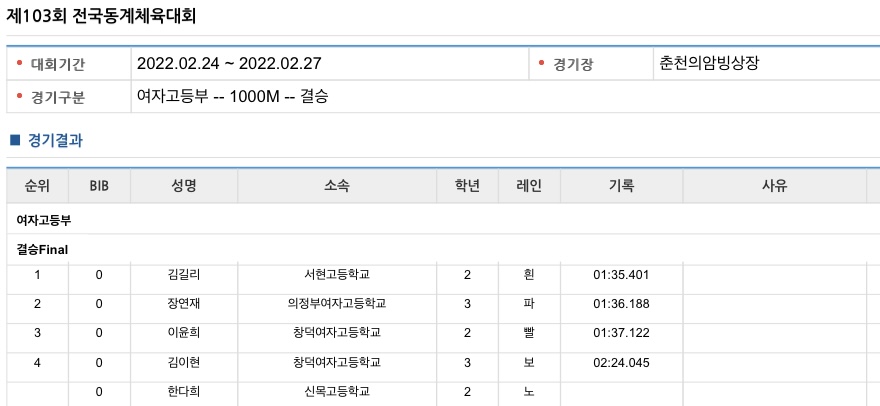This screenshot has width=880, height=406.
Task: Click event text 여자고등부 -- 1000M -- 결승
Action: point(232,97)
